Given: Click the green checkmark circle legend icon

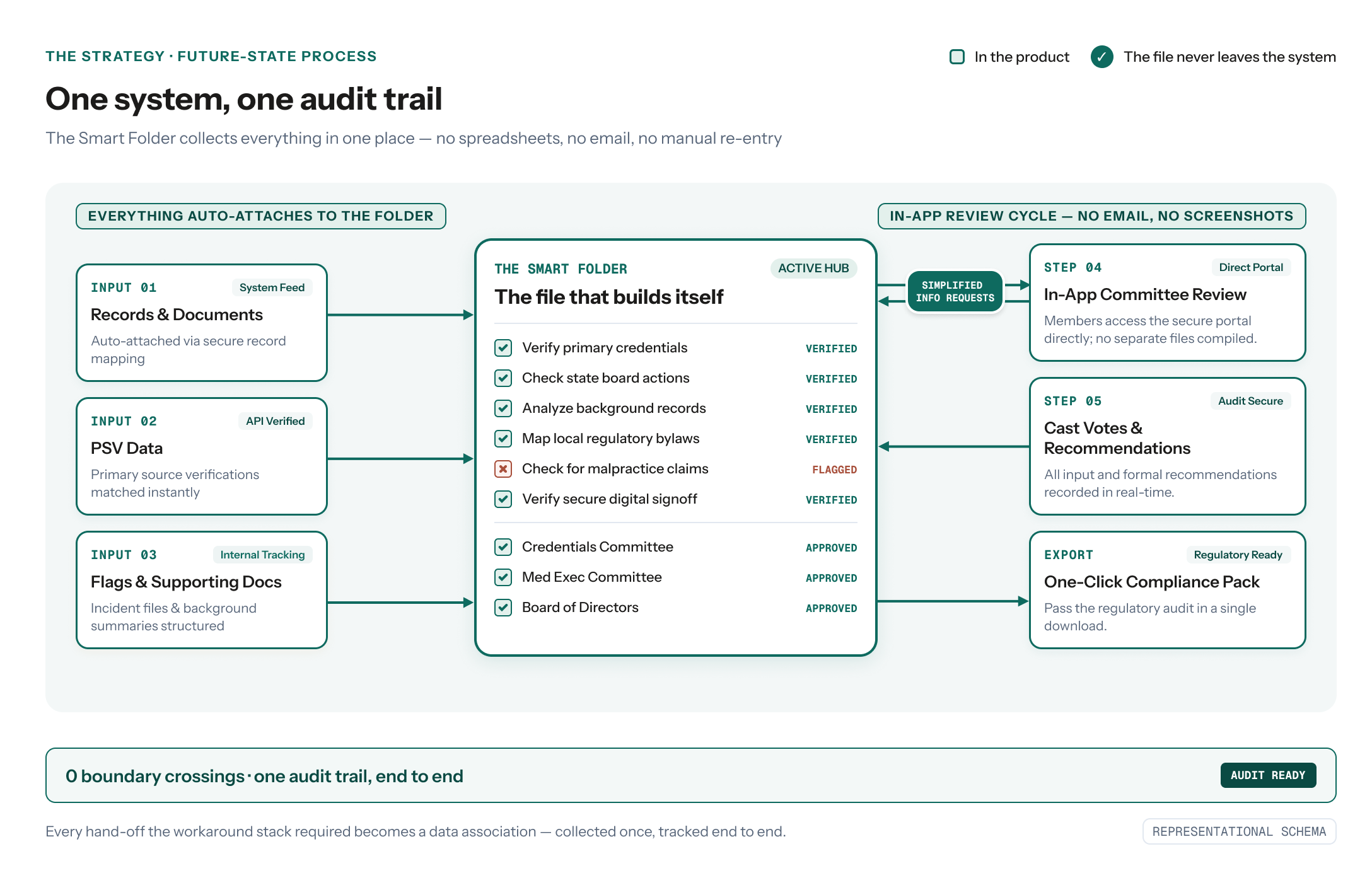Looking at the screenshot, I should pyautogui.click(x=1102, y=57).
